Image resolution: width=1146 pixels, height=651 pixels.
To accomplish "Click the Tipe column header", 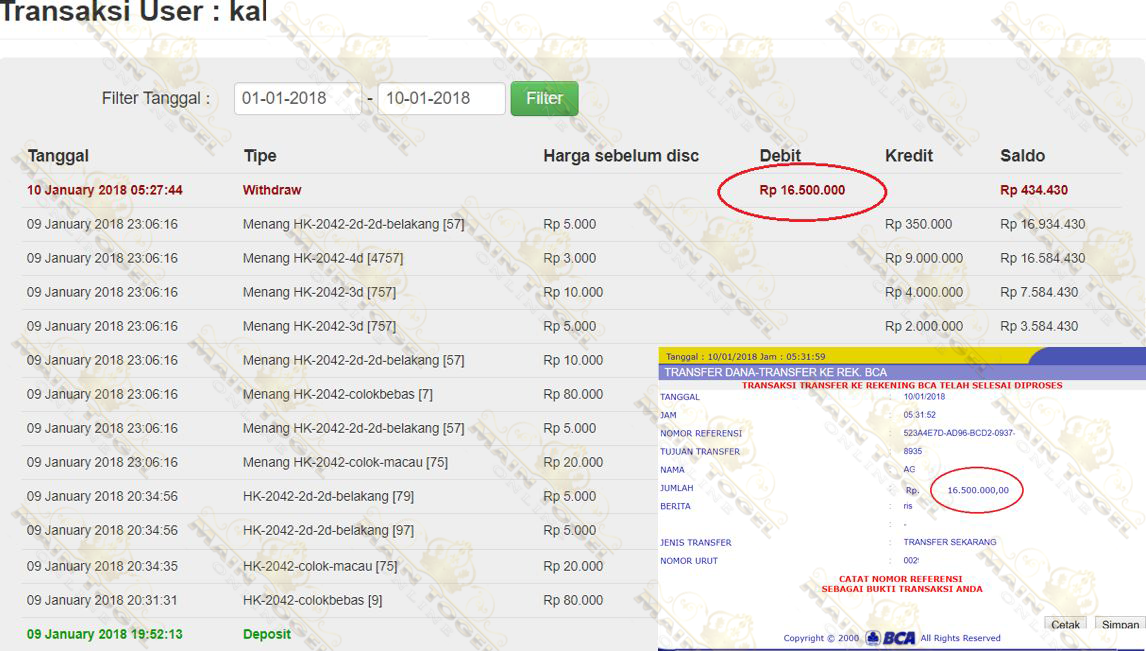I will click(x=260, y=156).
